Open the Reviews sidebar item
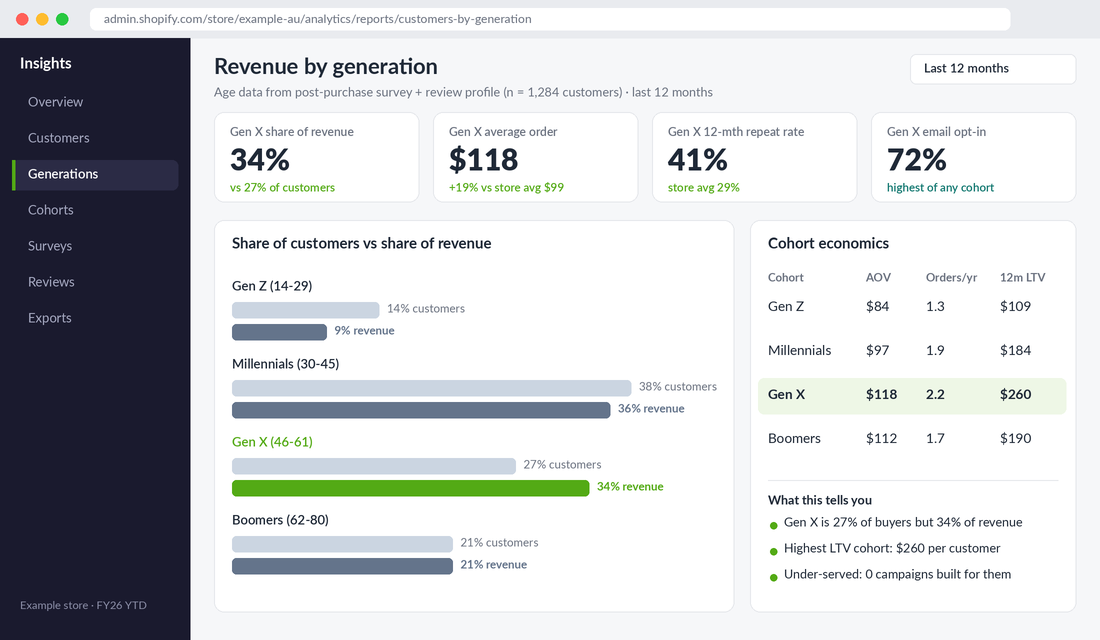The image size is (1100, 640). 95,281
